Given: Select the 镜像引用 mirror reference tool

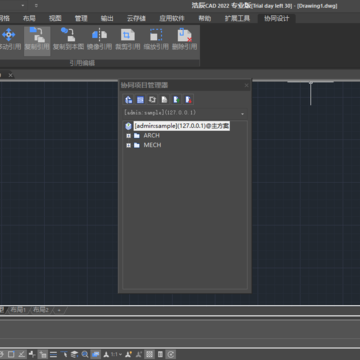Looking at the screenshot, I should point(99,39).
